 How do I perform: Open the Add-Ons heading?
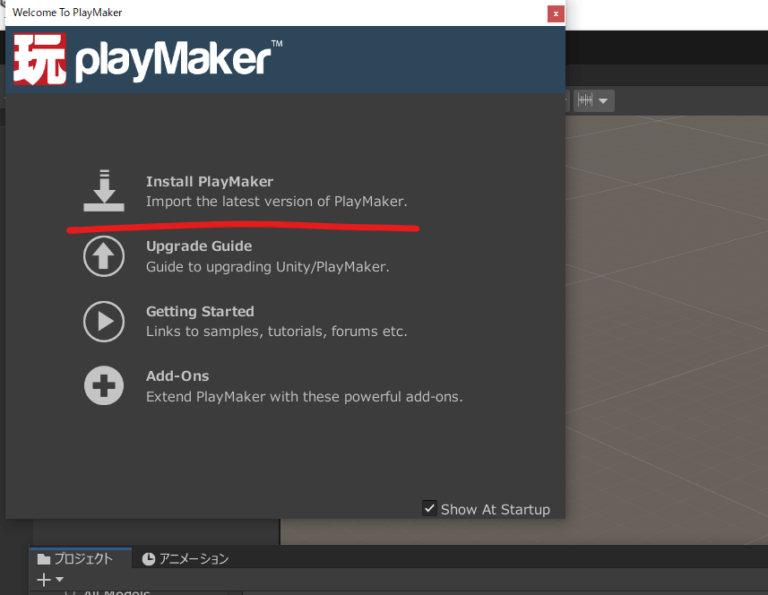click(x=177, y=376)
